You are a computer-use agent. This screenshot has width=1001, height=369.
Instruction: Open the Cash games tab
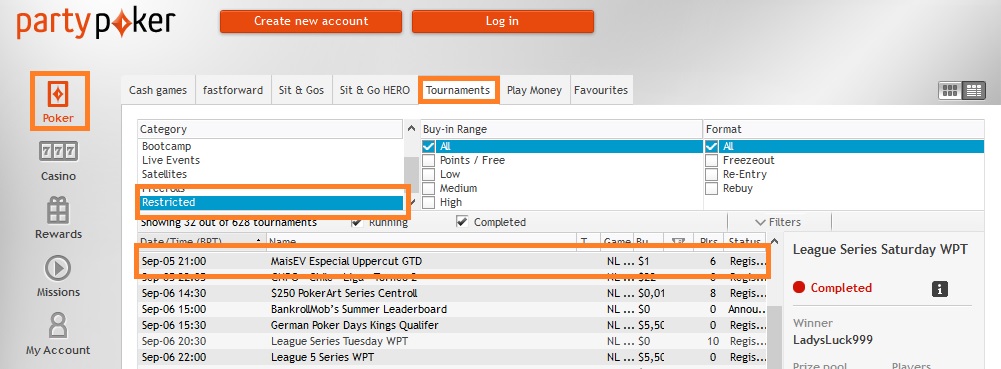tap(158, 90)
